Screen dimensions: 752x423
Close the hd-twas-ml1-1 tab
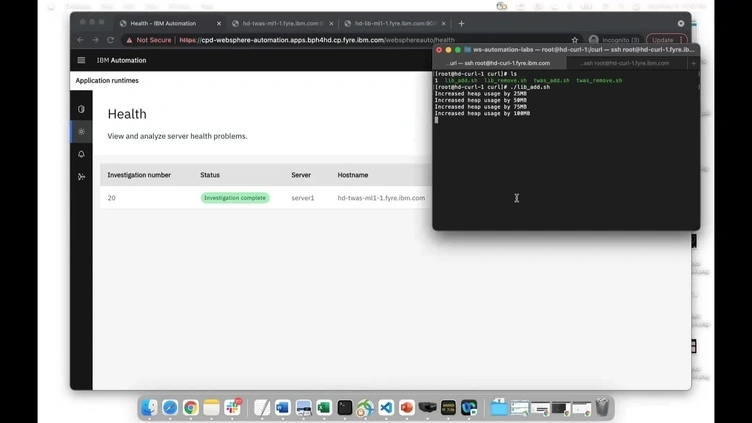pyautogui.click(x=331, y=23)
